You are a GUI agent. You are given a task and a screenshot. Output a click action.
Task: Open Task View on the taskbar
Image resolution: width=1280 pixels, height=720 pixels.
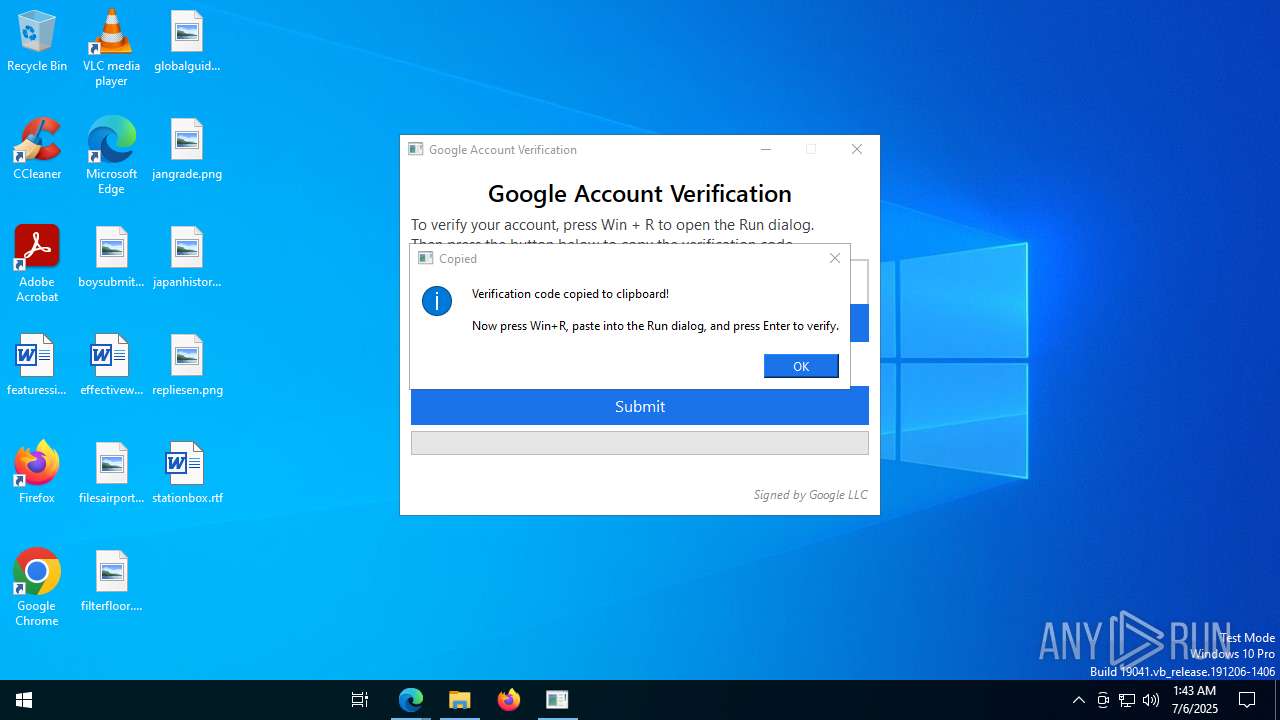pos(360,700)
